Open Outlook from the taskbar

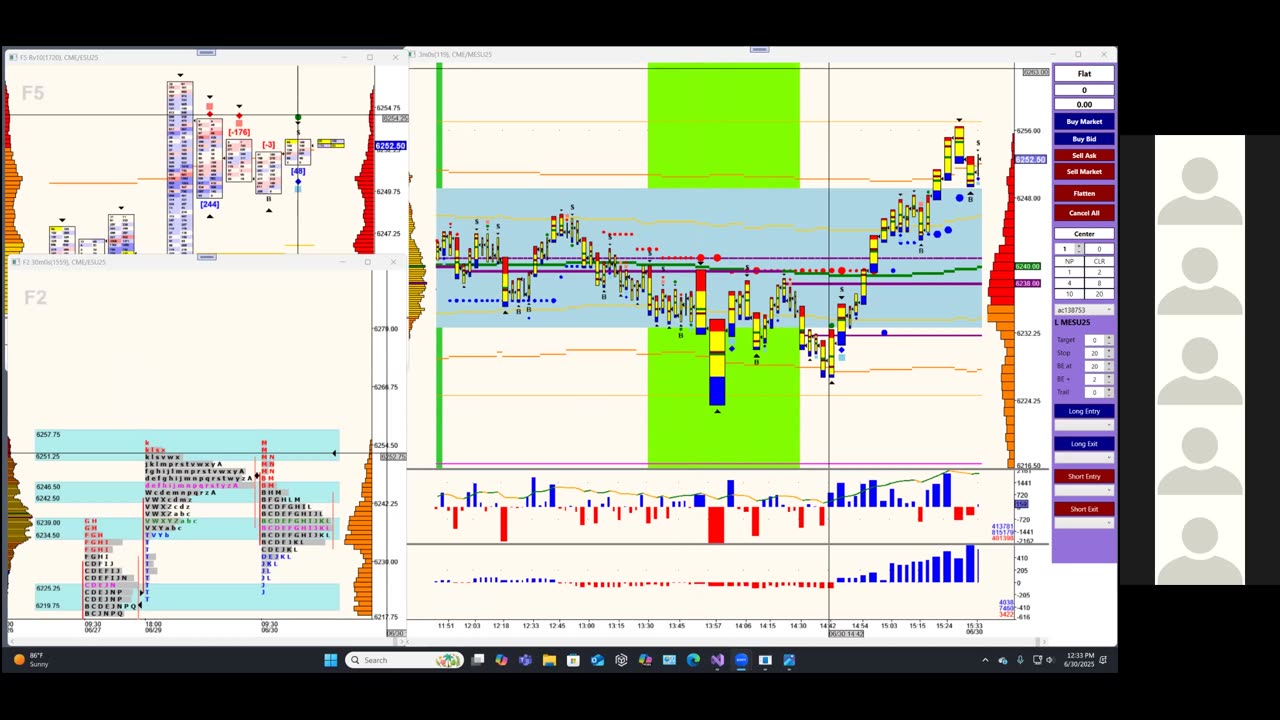tap(597, 660)
